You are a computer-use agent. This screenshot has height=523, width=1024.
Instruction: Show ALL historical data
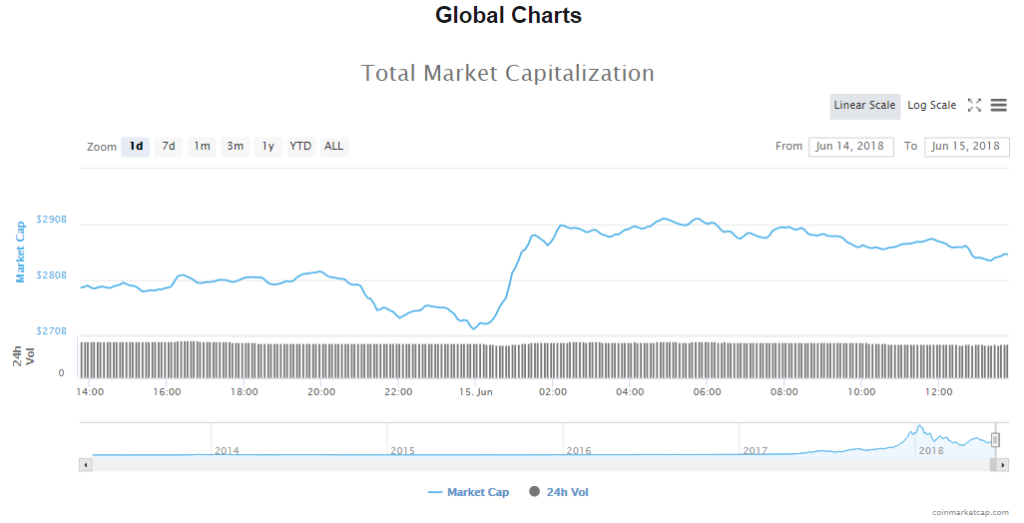point(333,146)
